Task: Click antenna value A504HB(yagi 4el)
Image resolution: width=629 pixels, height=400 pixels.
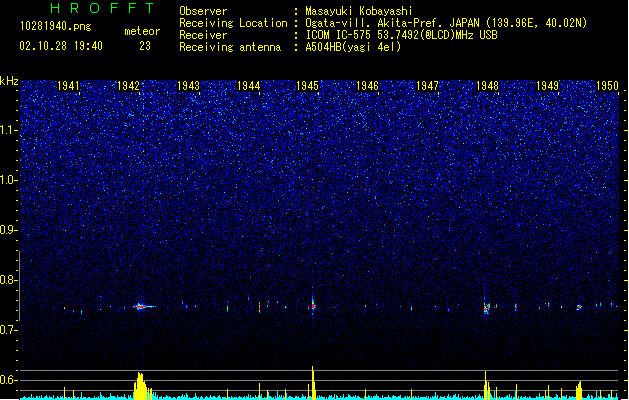Action: pos(353,47)
